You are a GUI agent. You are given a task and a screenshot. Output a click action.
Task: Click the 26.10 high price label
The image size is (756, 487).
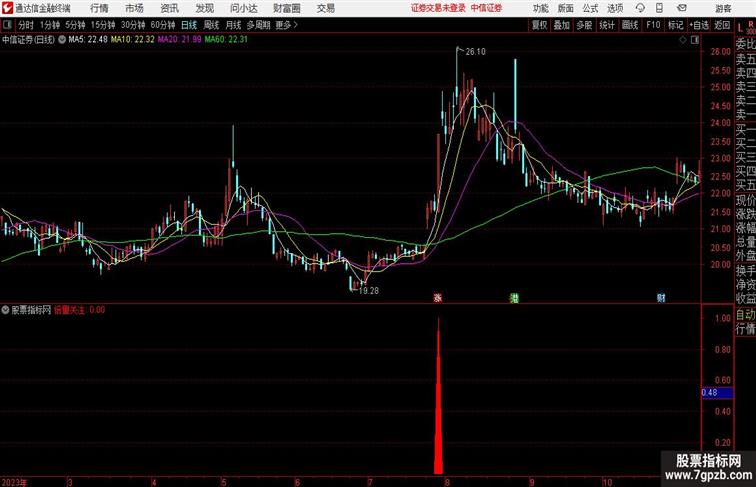(475, 52)
